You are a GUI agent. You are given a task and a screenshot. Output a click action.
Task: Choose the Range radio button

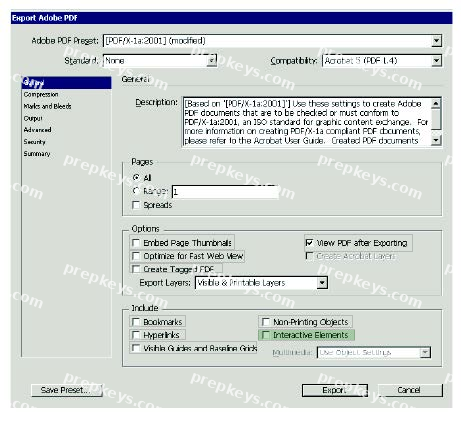(136, 191)
